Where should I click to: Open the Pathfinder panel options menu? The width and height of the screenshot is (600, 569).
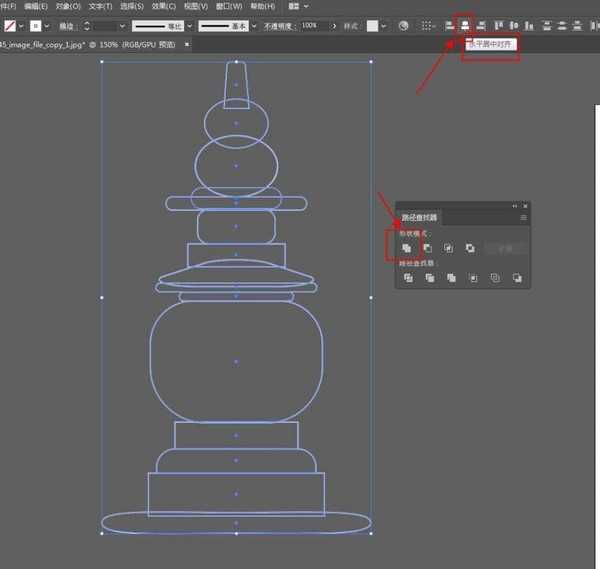(x=522, y=217)
